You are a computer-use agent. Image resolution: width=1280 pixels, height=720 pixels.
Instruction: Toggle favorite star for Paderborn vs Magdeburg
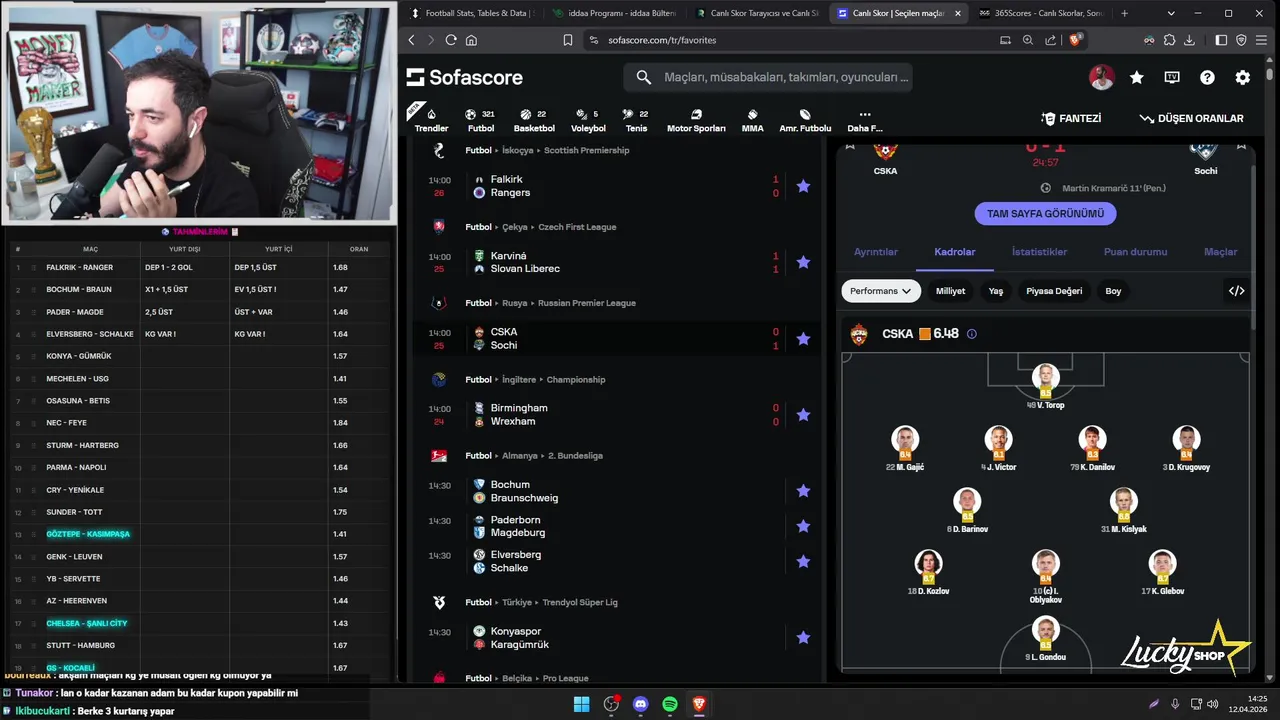(x=803, y=526)
